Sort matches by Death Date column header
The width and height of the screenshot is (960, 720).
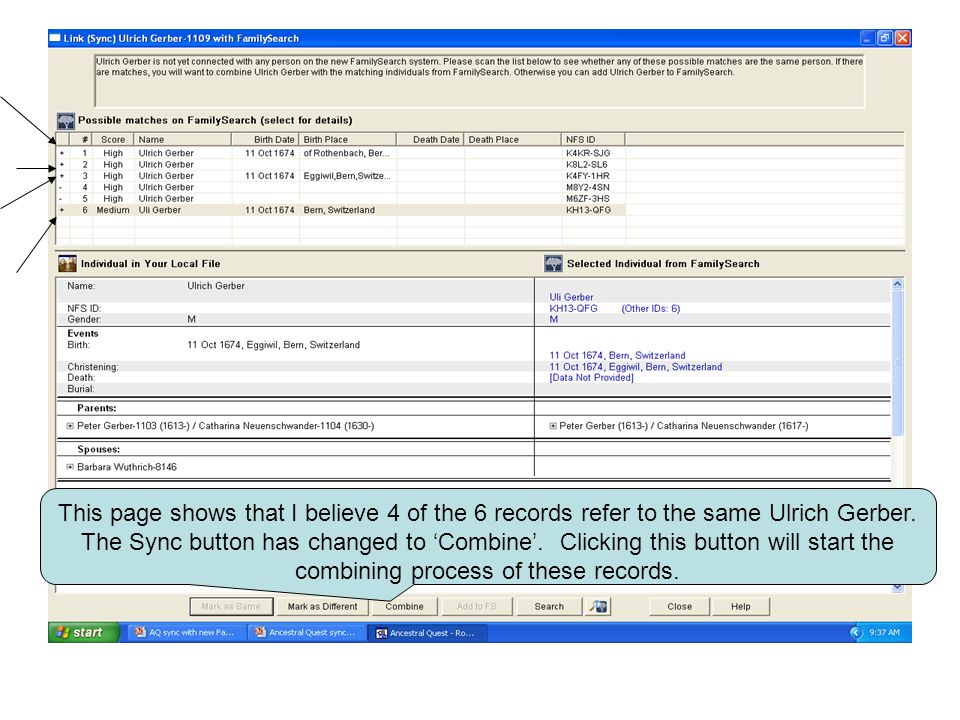pos(430,140)
